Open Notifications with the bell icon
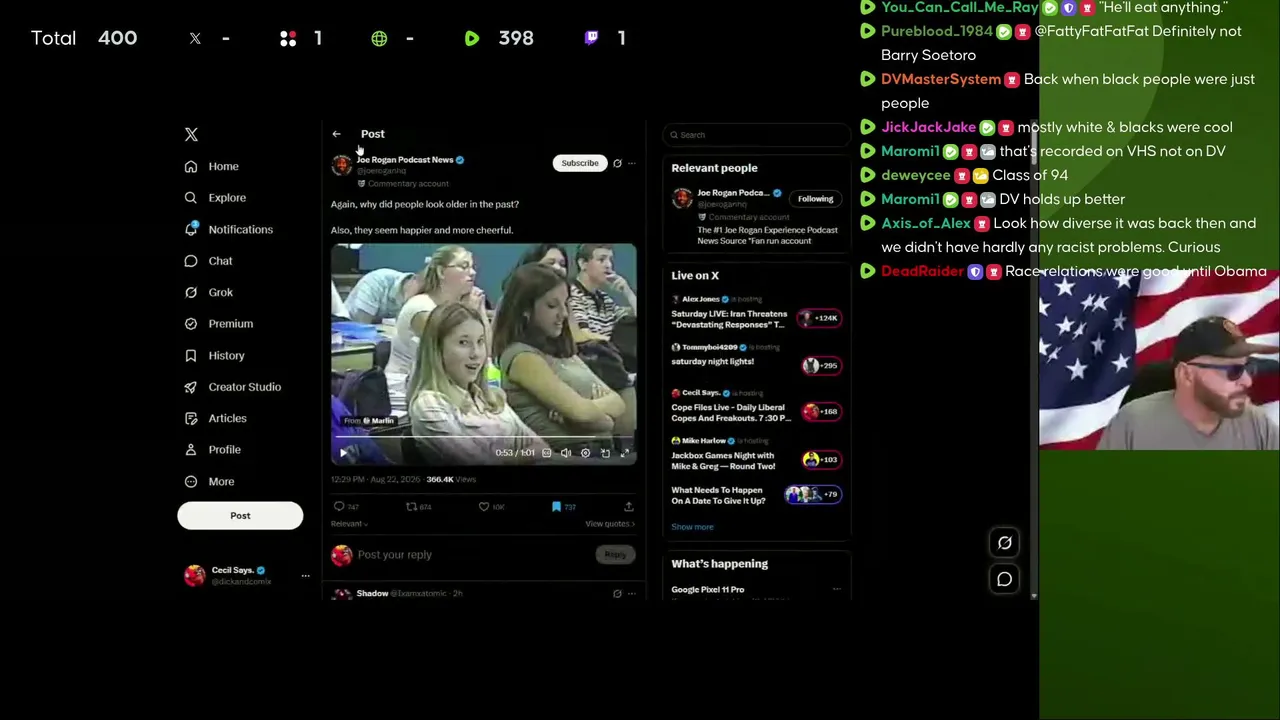Image resolution: width=1280 pixels, height=720 pixels. coord(228,229)
